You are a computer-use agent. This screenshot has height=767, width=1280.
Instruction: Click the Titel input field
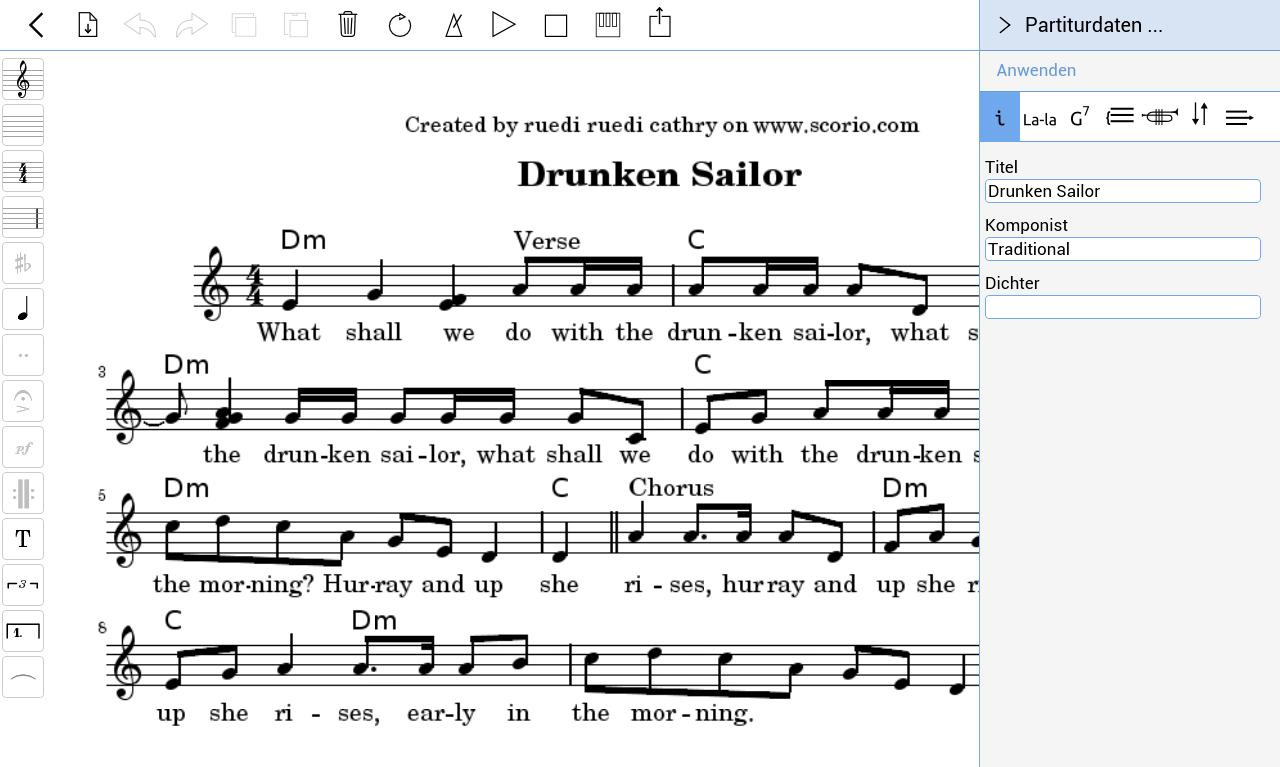click(x=1122, y=191)
